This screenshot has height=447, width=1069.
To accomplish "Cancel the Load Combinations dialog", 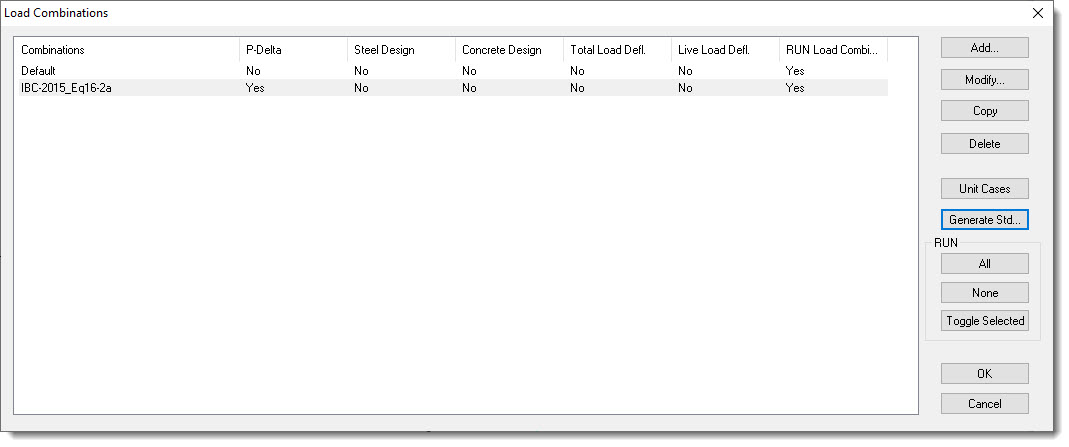I will (984, 404).
